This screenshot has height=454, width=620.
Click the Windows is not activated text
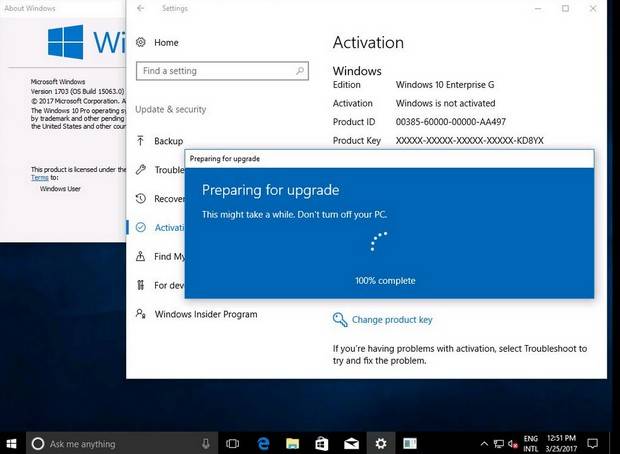click(445, 103)
